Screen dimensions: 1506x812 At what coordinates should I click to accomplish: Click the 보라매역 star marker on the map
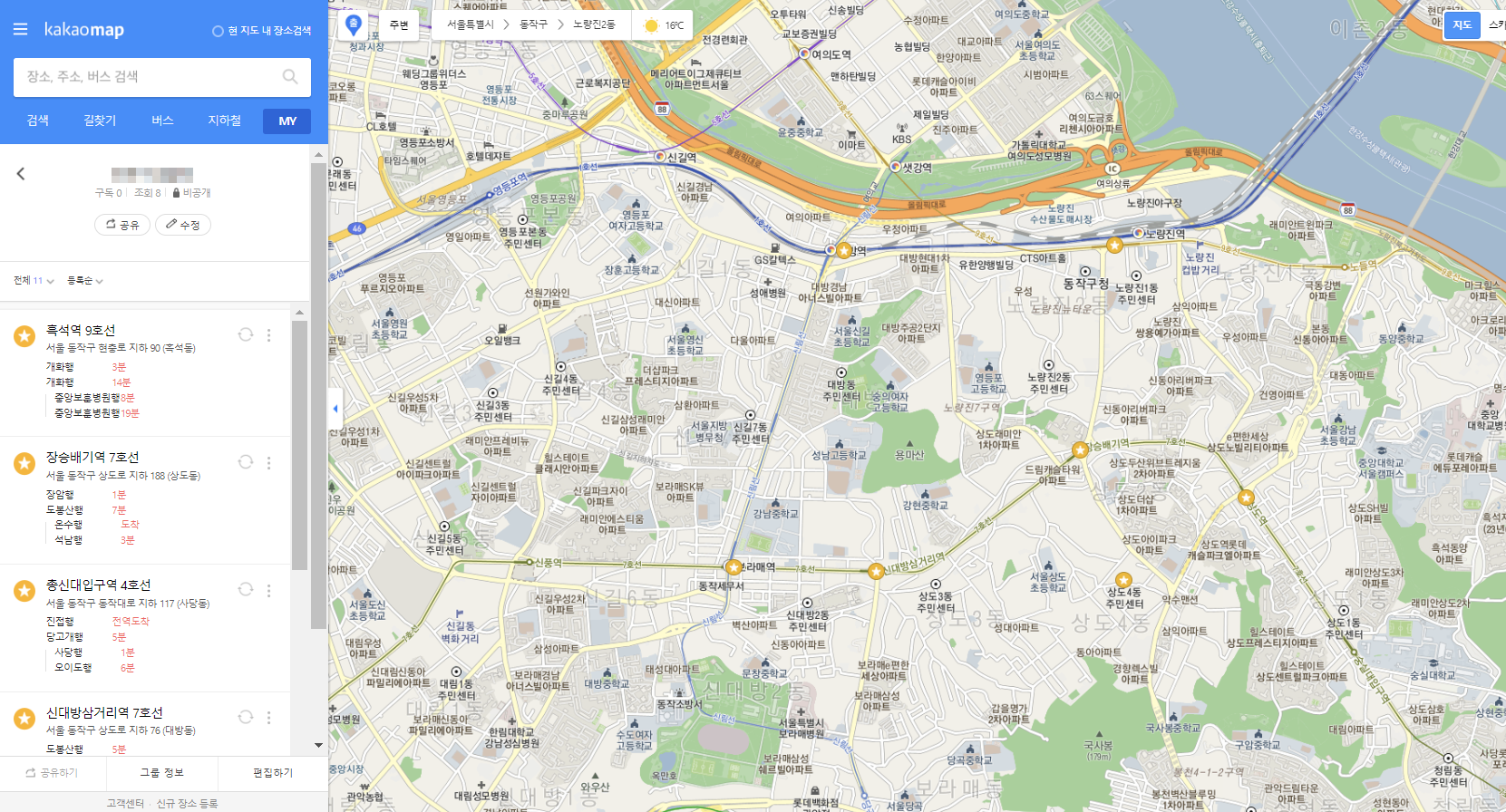(734, 567)
